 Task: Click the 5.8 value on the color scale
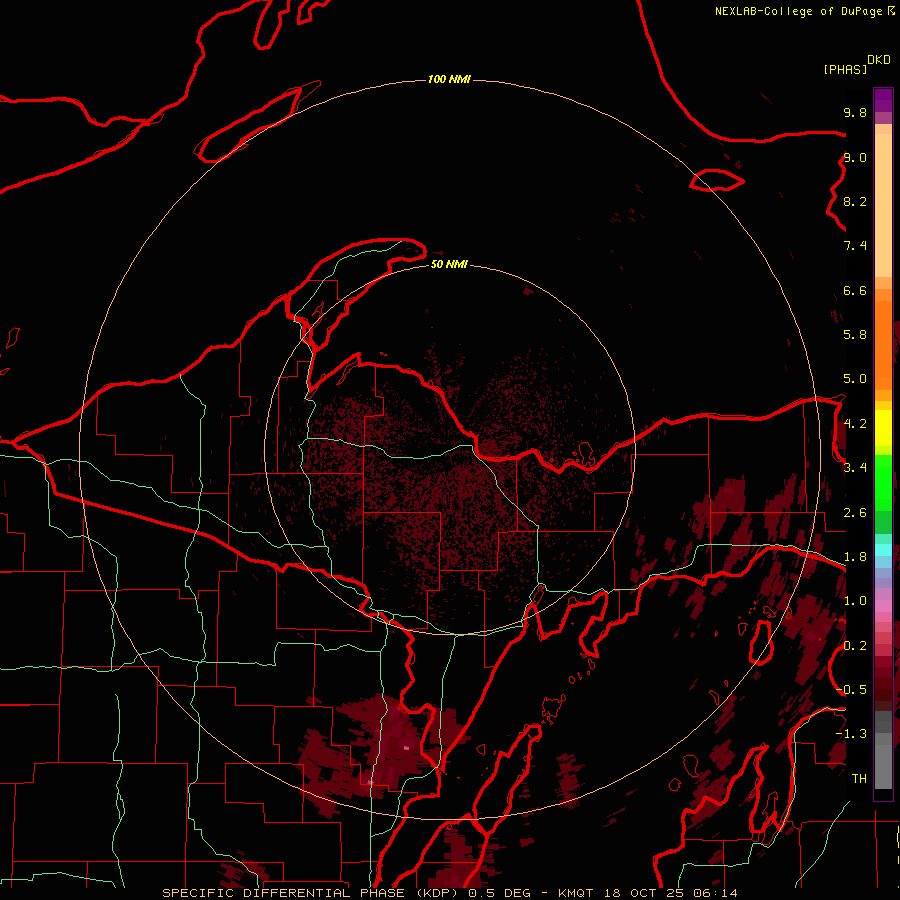pyautogui.click(x=855, y=335)
